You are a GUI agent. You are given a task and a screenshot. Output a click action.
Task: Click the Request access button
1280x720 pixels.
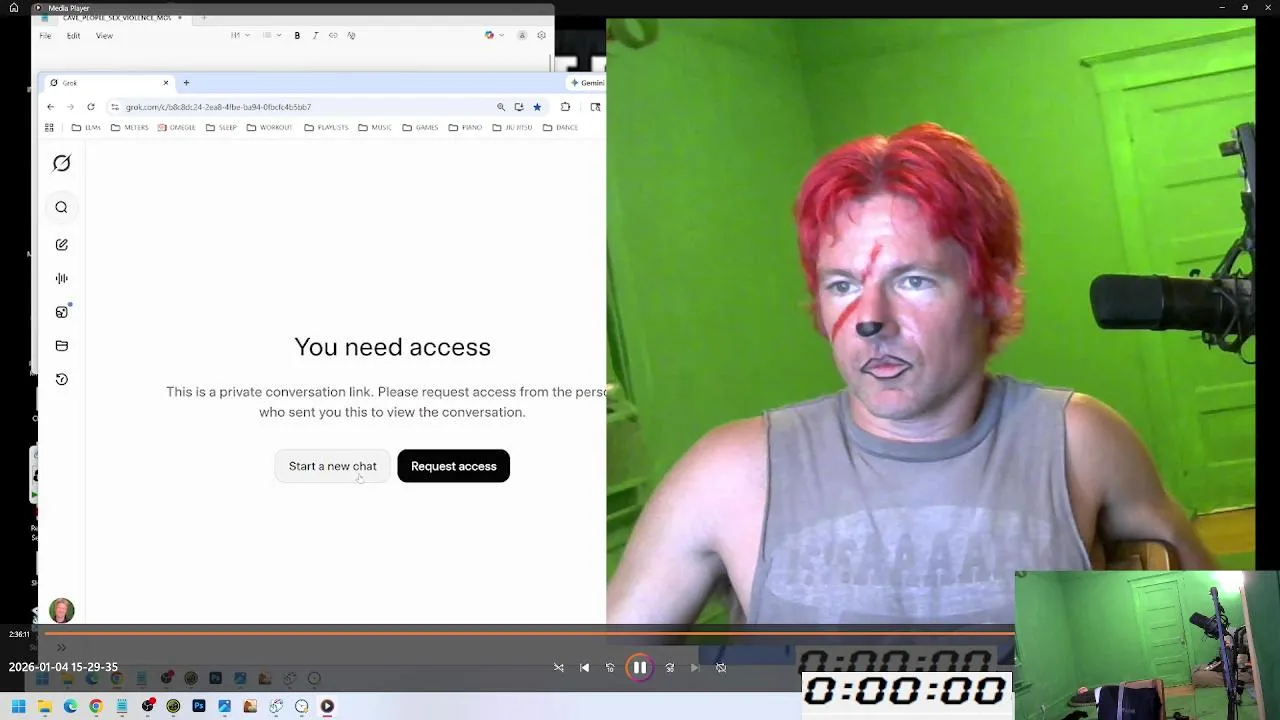(453, 466)
